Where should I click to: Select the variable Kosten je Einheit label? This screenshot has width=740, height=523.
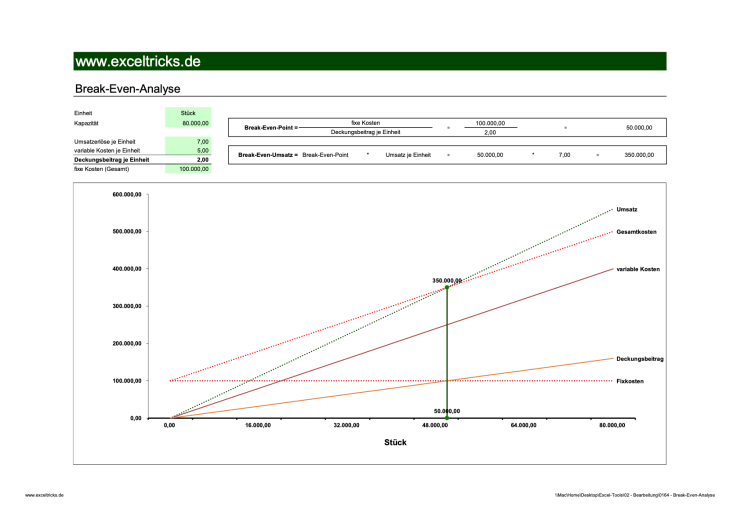point(107,151)
